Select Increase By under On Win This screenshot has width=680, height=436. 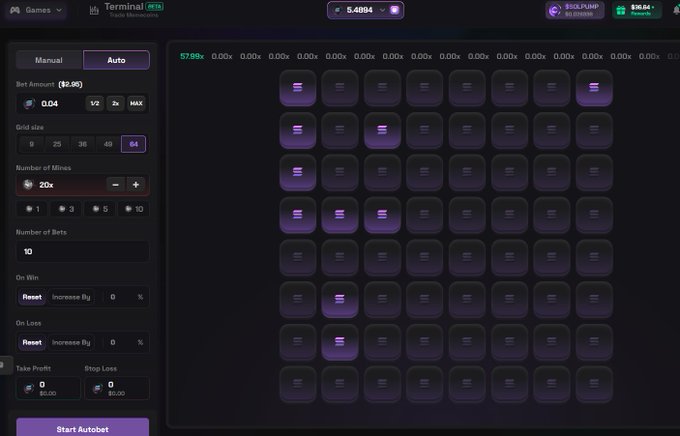(71, 297)
